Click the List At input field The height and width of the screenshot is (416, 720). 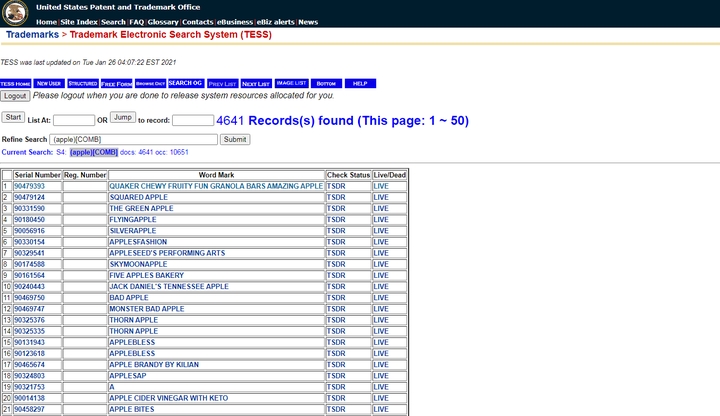pyautogui.click(x=73, y=120)
